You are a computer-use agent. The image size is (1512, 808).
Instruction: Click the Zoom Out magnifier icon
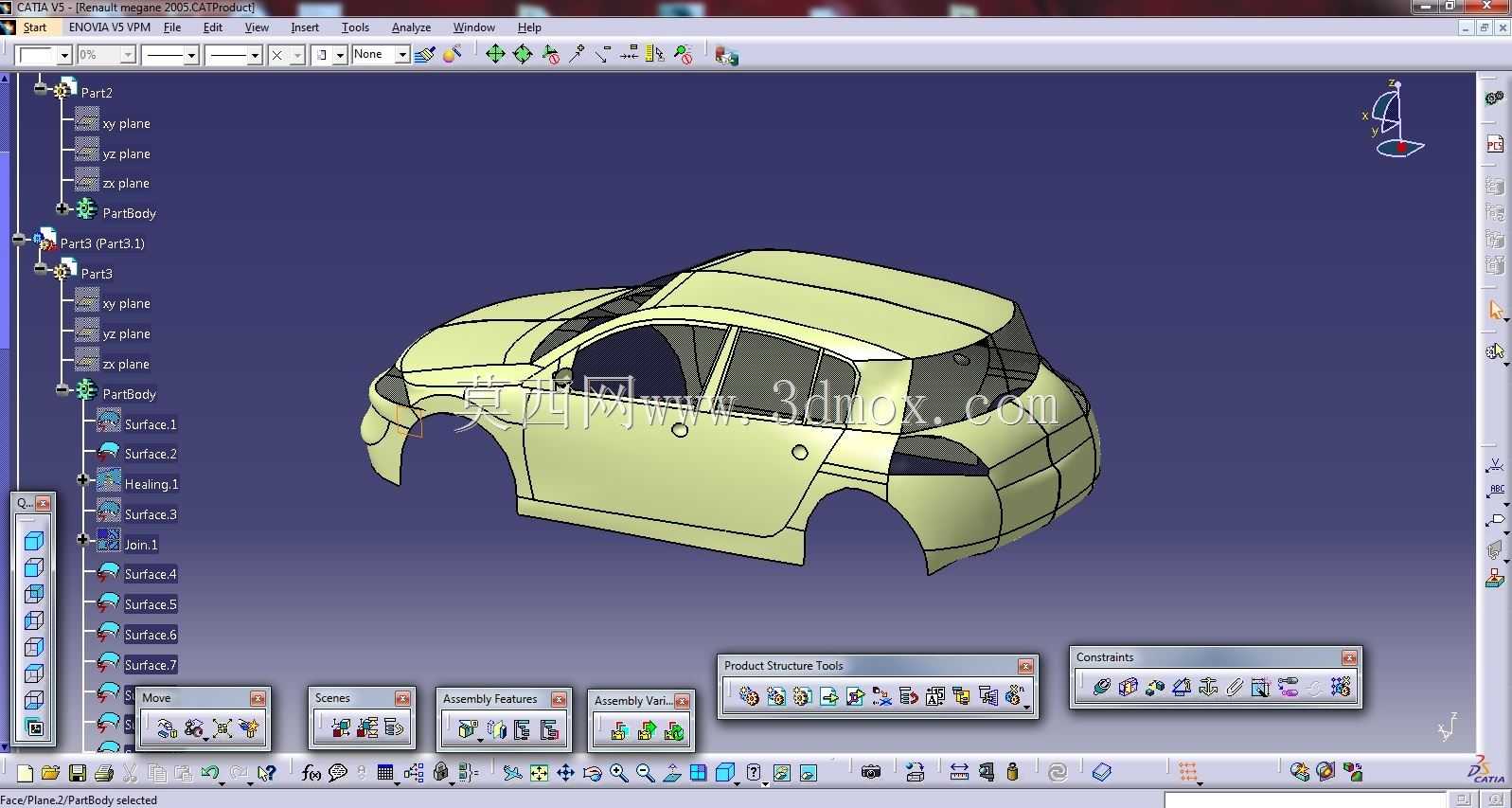(645, 773)
